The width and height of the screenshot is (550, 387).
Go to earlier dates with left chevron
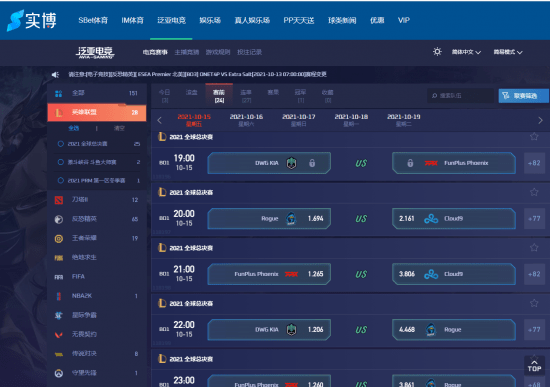click(x=160, y=120)
